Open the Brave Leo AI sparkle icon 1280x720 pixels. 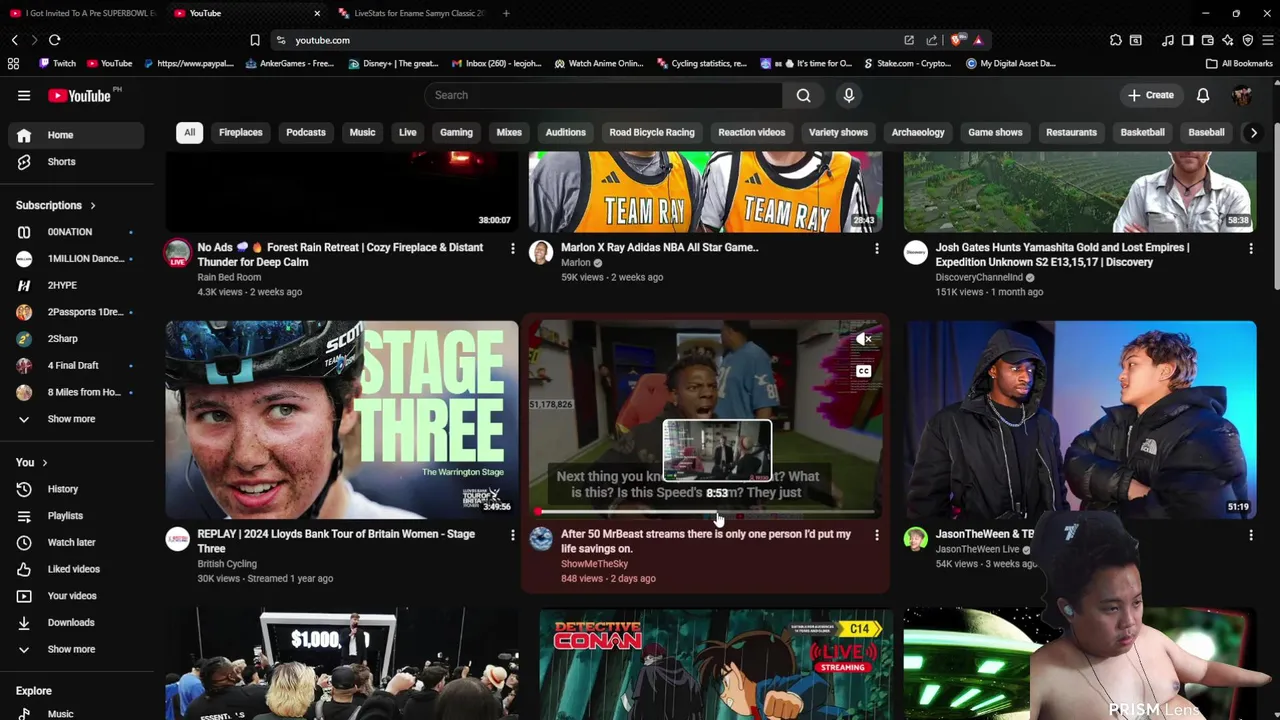[x=1227, y=40]
